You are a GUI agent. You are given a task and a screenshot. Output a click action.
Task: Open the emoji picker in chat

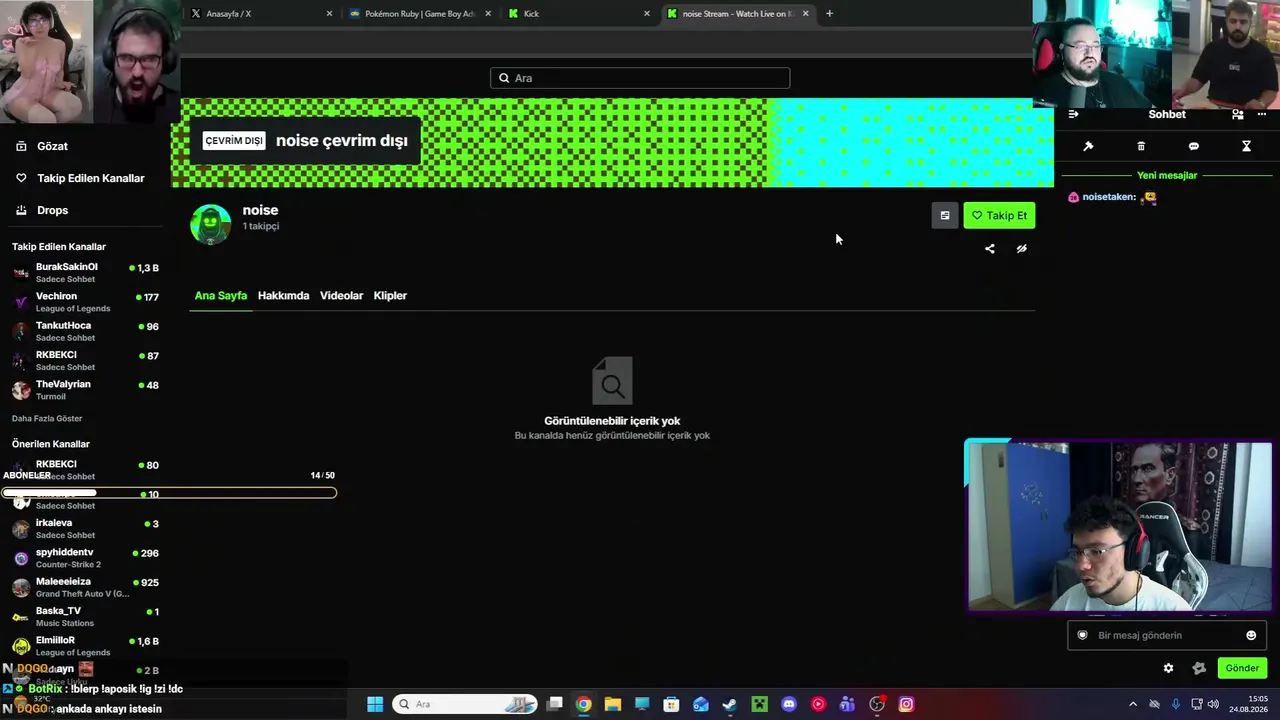point(1251,635)
